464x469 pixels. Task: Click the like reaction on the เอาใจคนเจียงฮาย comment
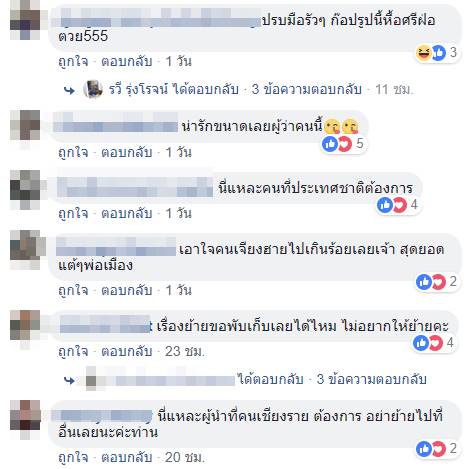pyautogui.click(x=424, y=282)
